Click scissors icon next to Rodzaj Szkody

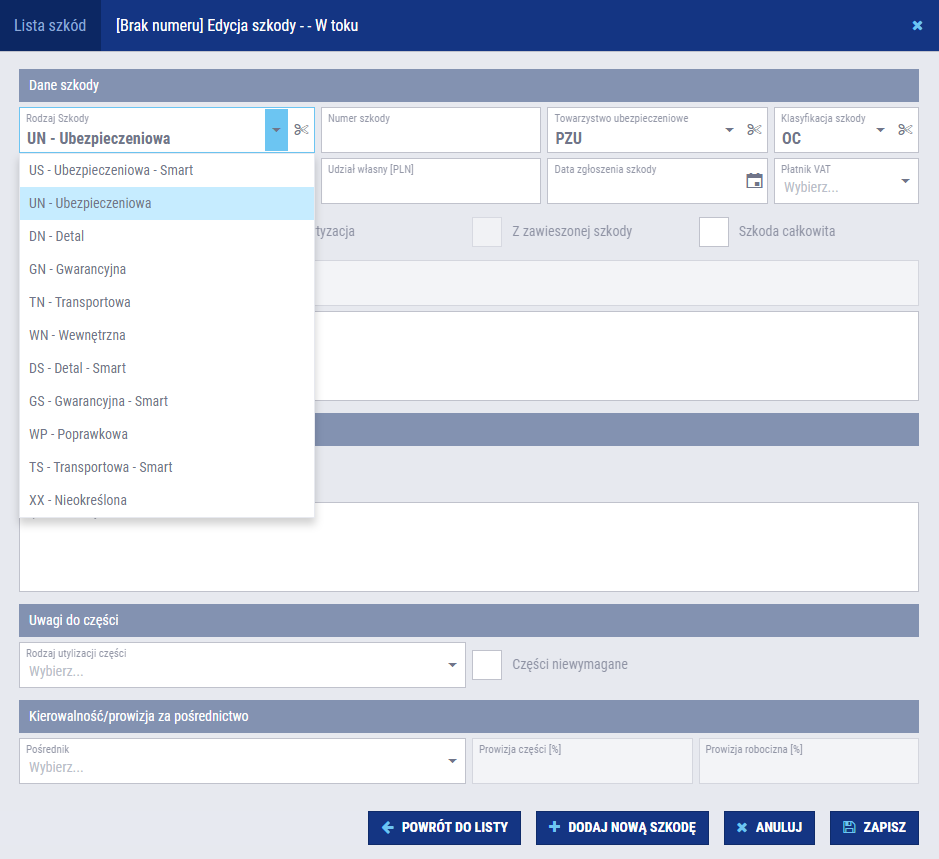(x=302, y=130)
